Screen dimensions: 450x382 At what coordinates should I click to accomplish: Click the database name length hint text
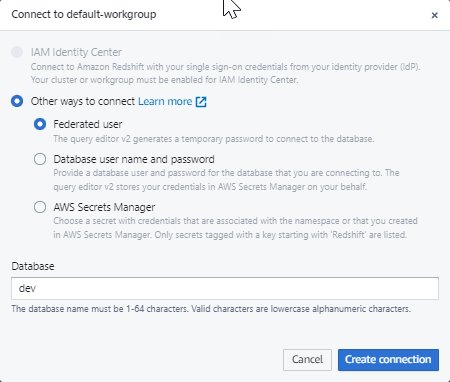coord(211,309)
